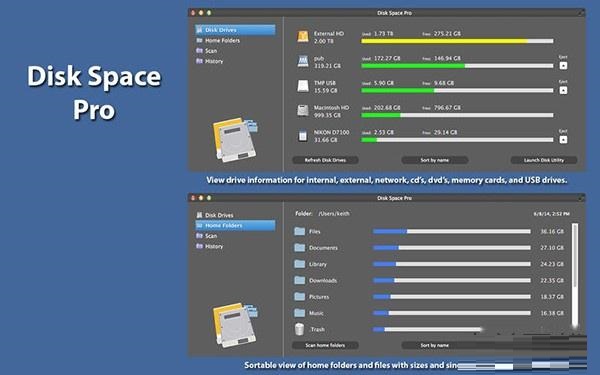Click the Music folder icon
The height and width of the screenshot is (375, 600).
(300, 313)
